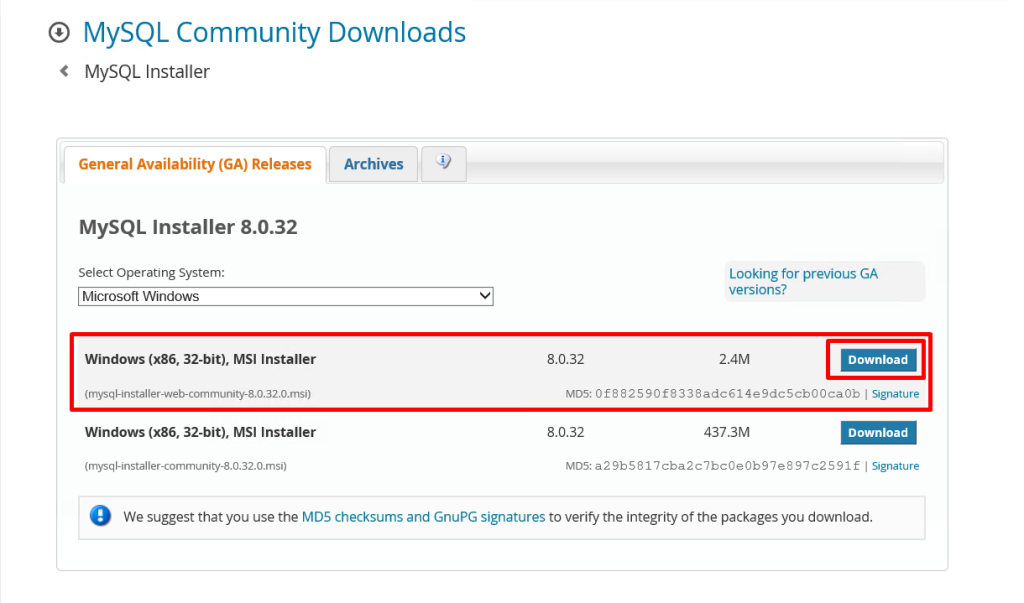This screenshot has width=1024, height=603.
Task: Download the 2.4M web community installer
Action: 878,359
